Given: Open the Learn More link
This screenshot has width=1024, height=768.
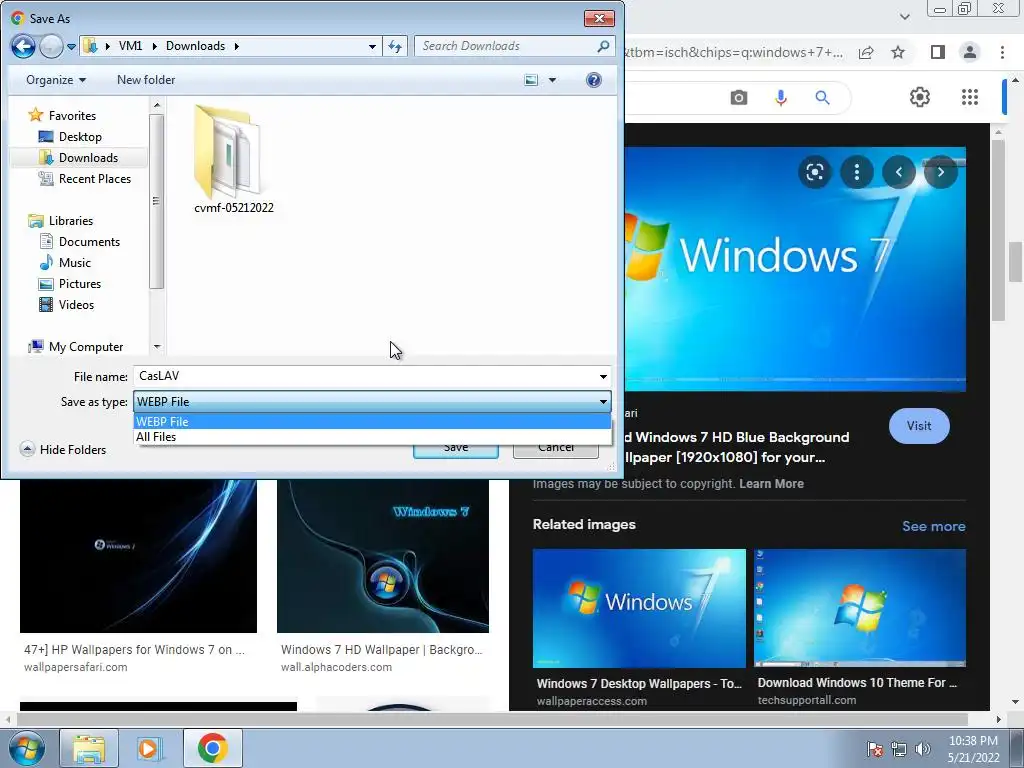Looking at the screenshot, I should point(771,484).
